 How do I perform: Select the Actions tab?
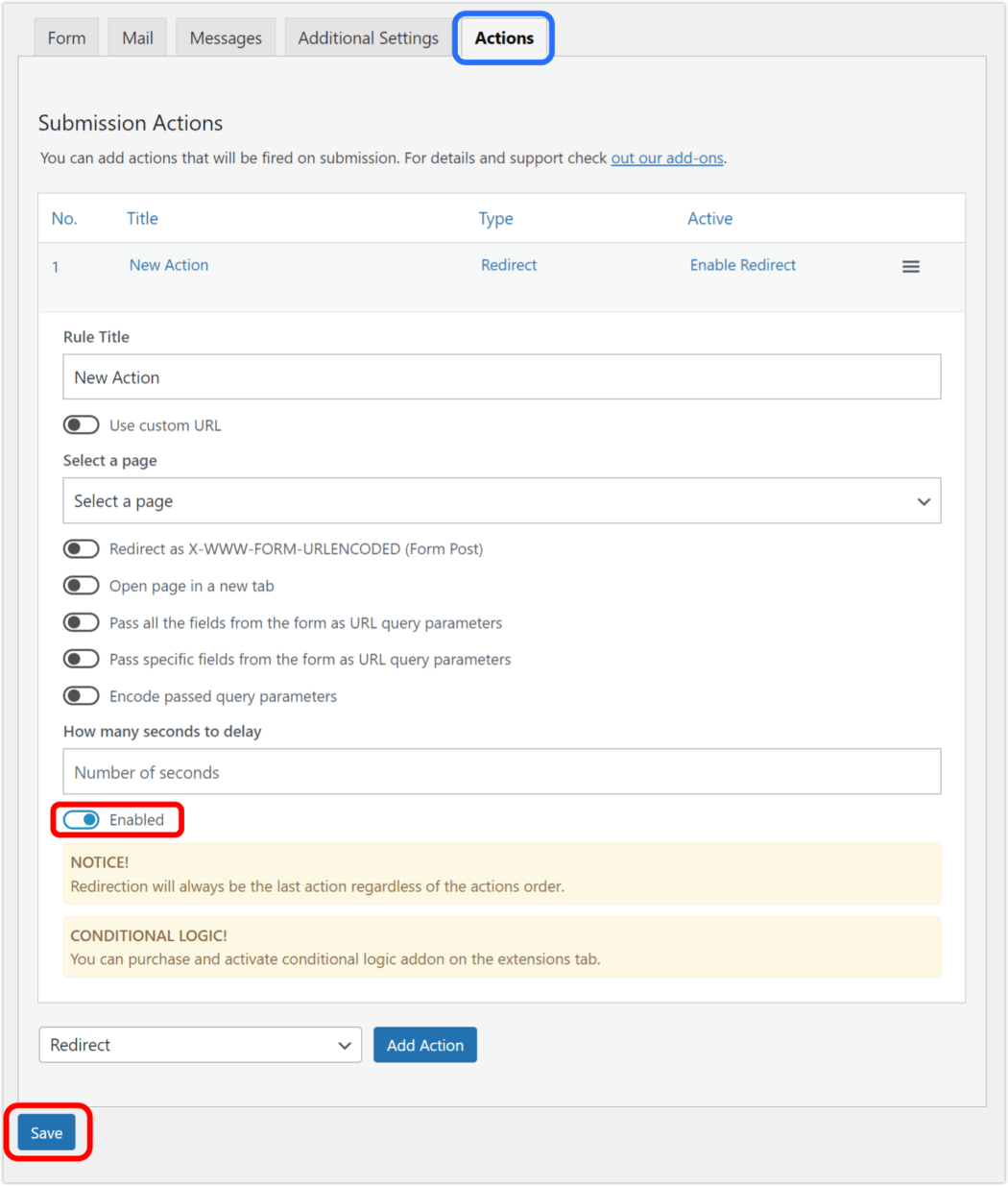click(503, 37)
